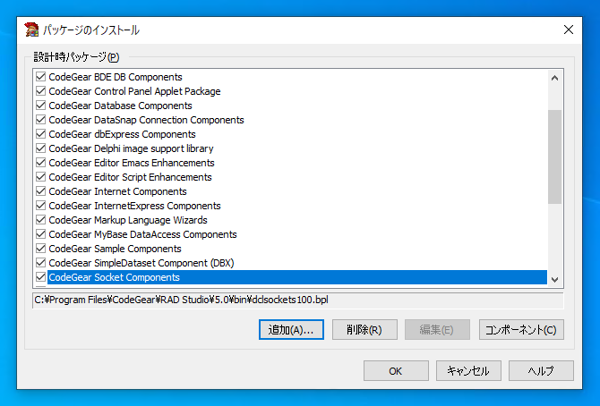This screenshot has height=406, width=600.
Task: Uncheck CodeGear Sample Components checkbox
Action: click(x=41, y=248)
